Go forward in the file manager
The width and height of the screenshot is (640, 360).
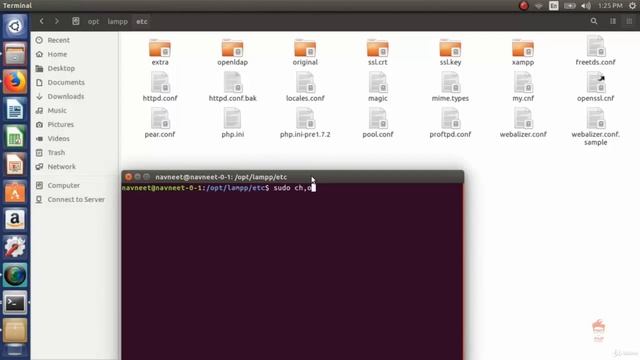click(57, 21)
